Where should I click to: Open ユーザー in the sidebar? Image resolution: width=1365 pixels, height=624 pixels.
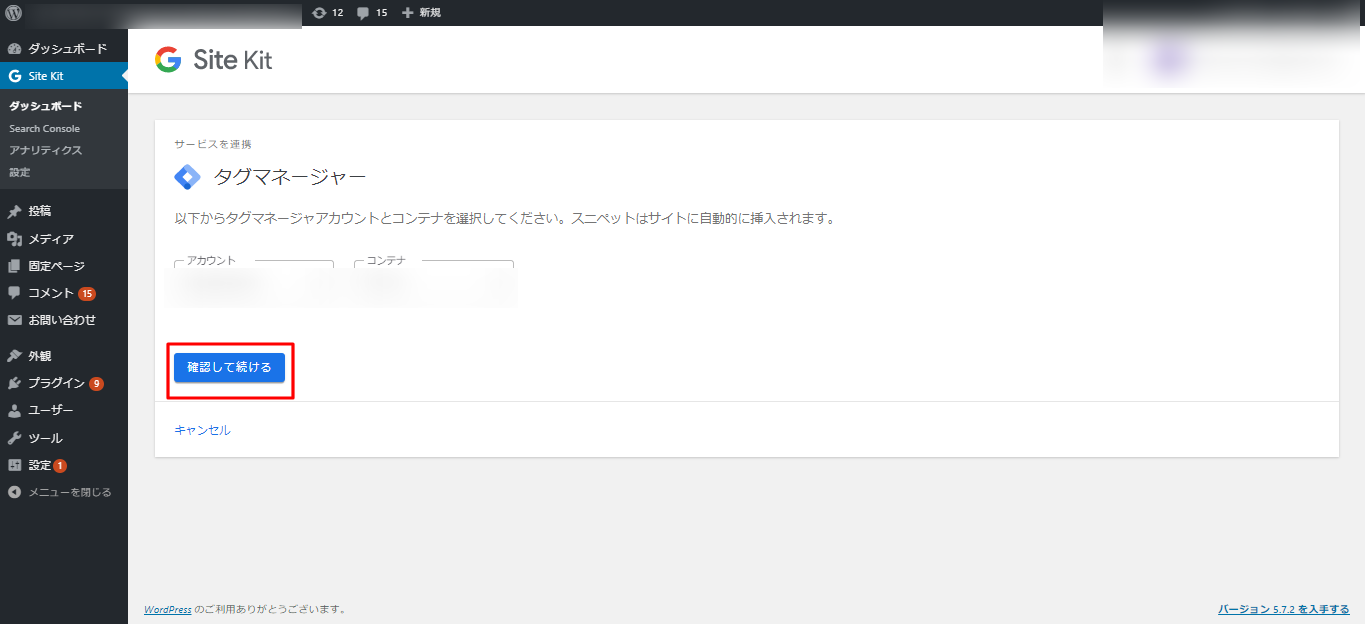tap(64, 410)
